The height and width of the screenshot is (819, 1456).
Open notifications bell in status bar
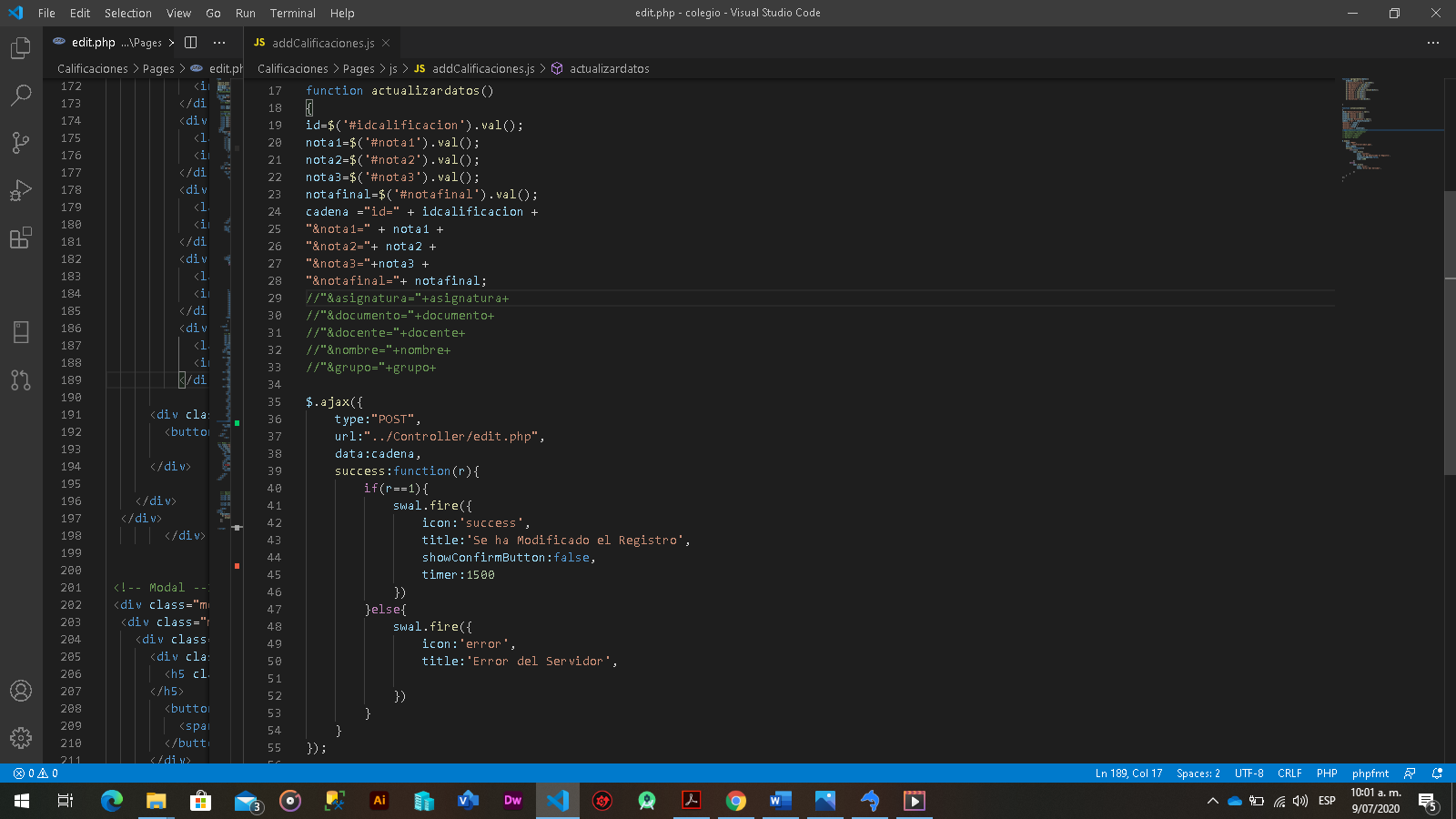point(1438,773)
